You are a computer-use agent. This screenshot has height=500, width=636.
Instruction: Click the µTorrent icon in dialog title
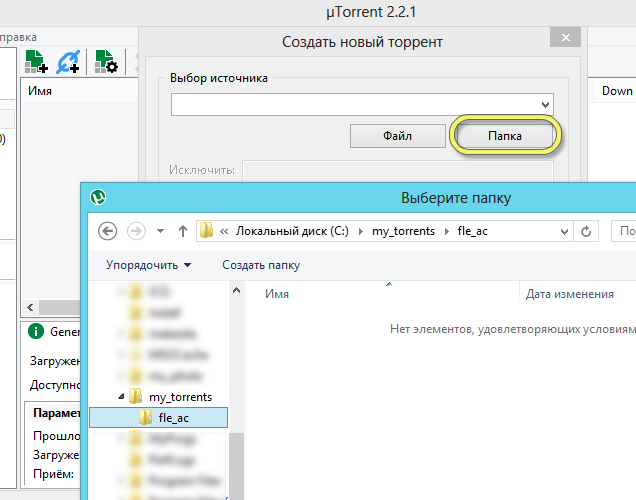coord(98,197)
